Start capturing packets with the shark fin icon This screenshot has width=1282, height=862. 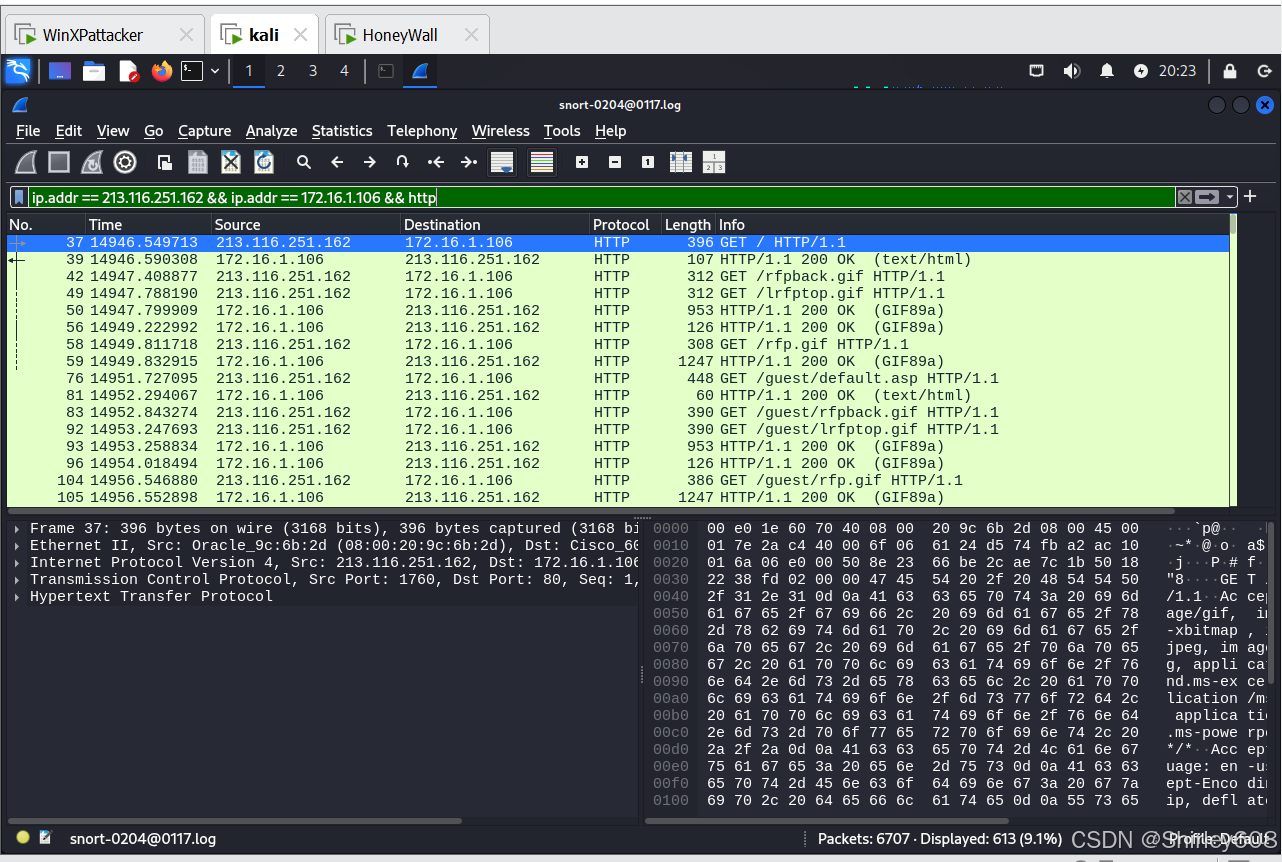pyautogui.click(x=27, y=162)
